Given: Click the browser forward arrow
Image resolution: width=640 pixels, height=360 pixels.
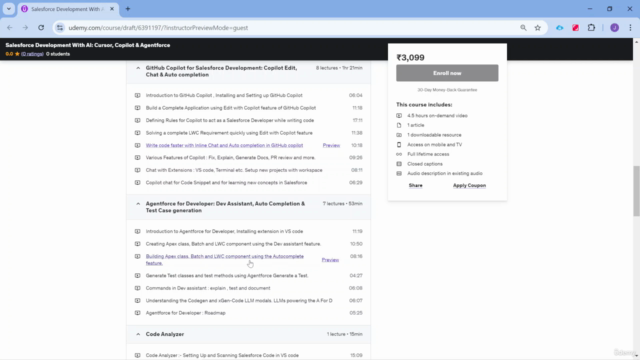Looking at the screenshot, I should (25, 28).
